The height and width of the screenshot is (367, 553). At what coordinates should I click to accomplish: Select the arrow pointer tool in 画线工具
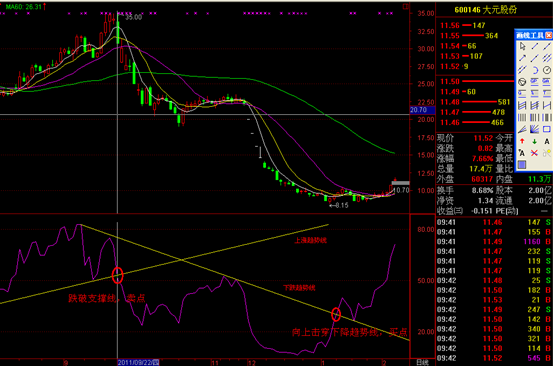pyautogui.click(x=522, y=46)
